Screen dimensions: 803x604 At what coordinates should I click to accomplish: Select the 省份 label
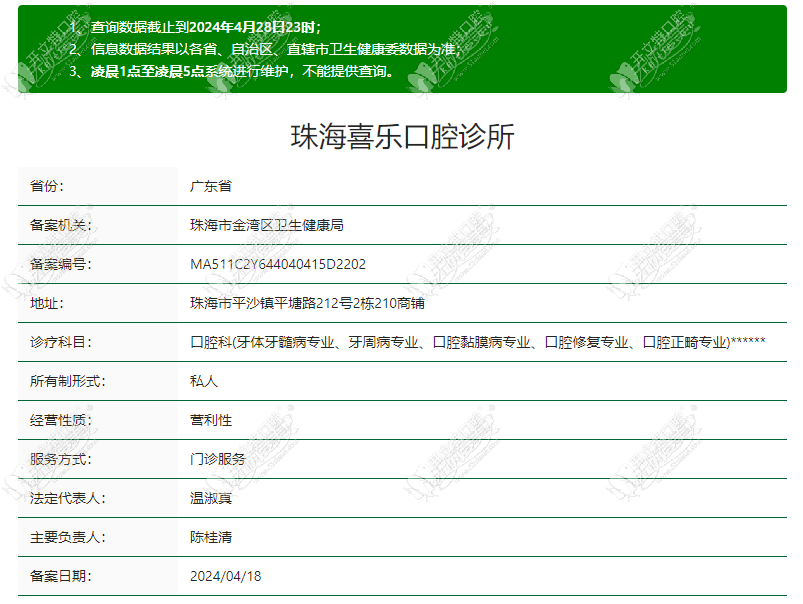(x=47, y=186)
